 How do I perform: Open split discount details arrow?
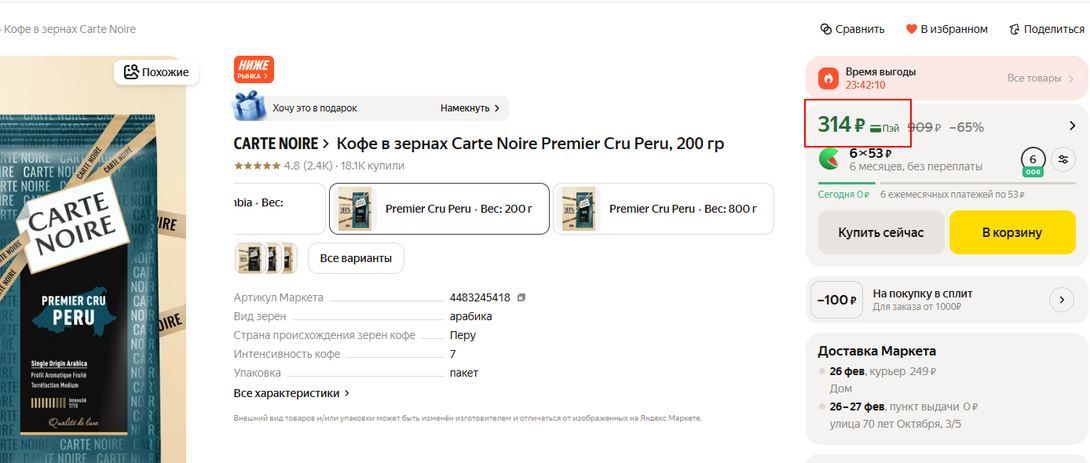[x=1061, y=299]
